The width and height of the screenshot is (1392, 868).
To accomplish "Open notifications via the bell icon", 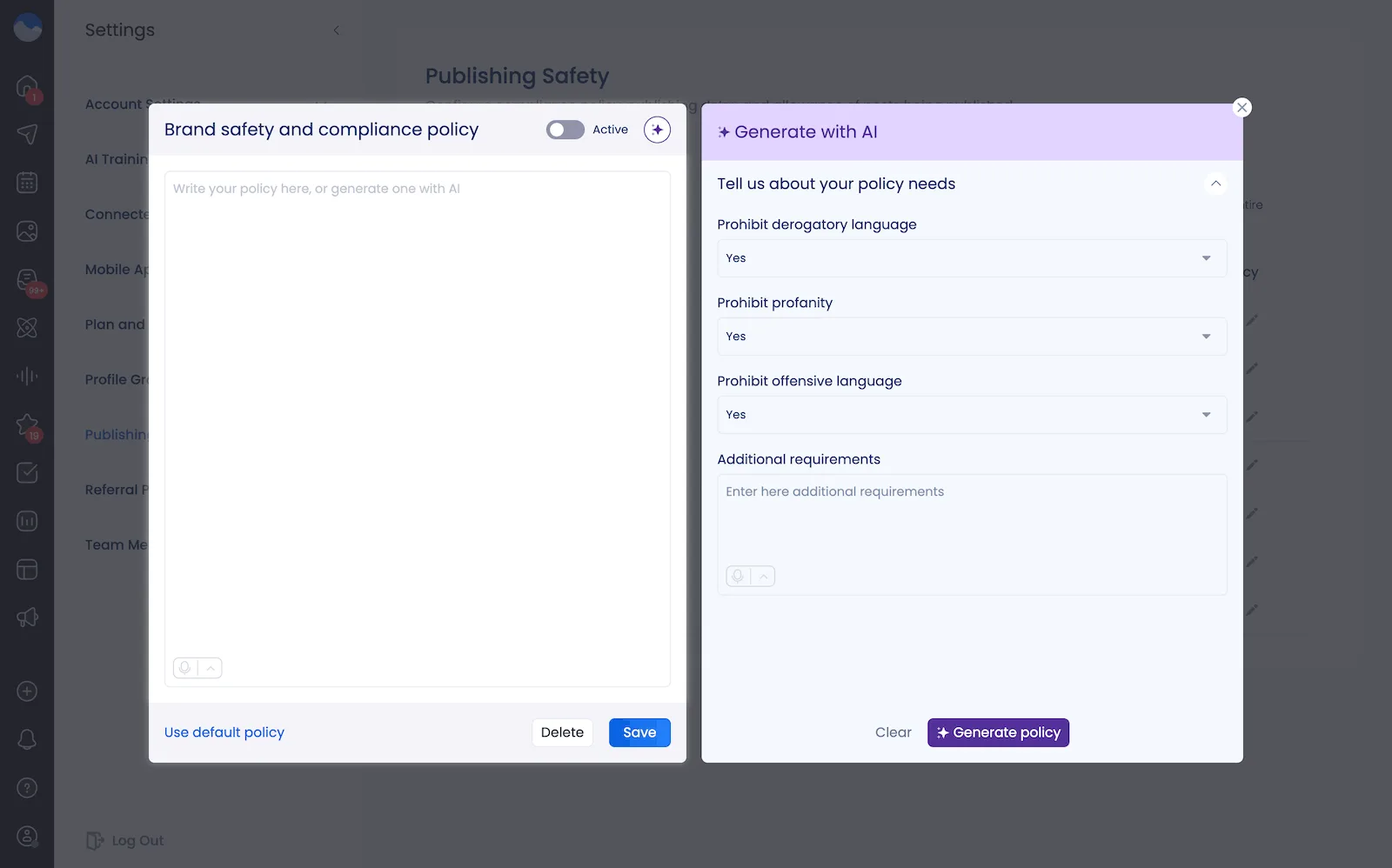I will click(x=28, y=738).
